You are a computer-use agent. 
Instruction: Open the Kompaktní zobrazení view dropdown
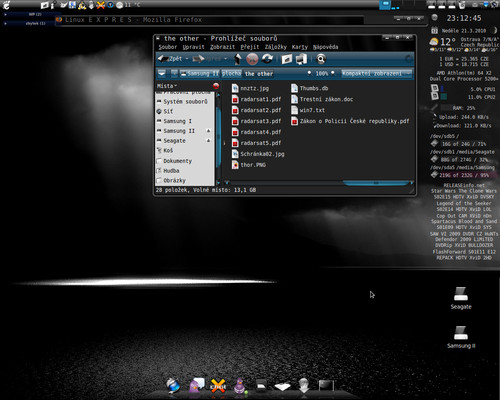(x=377, y=73)
